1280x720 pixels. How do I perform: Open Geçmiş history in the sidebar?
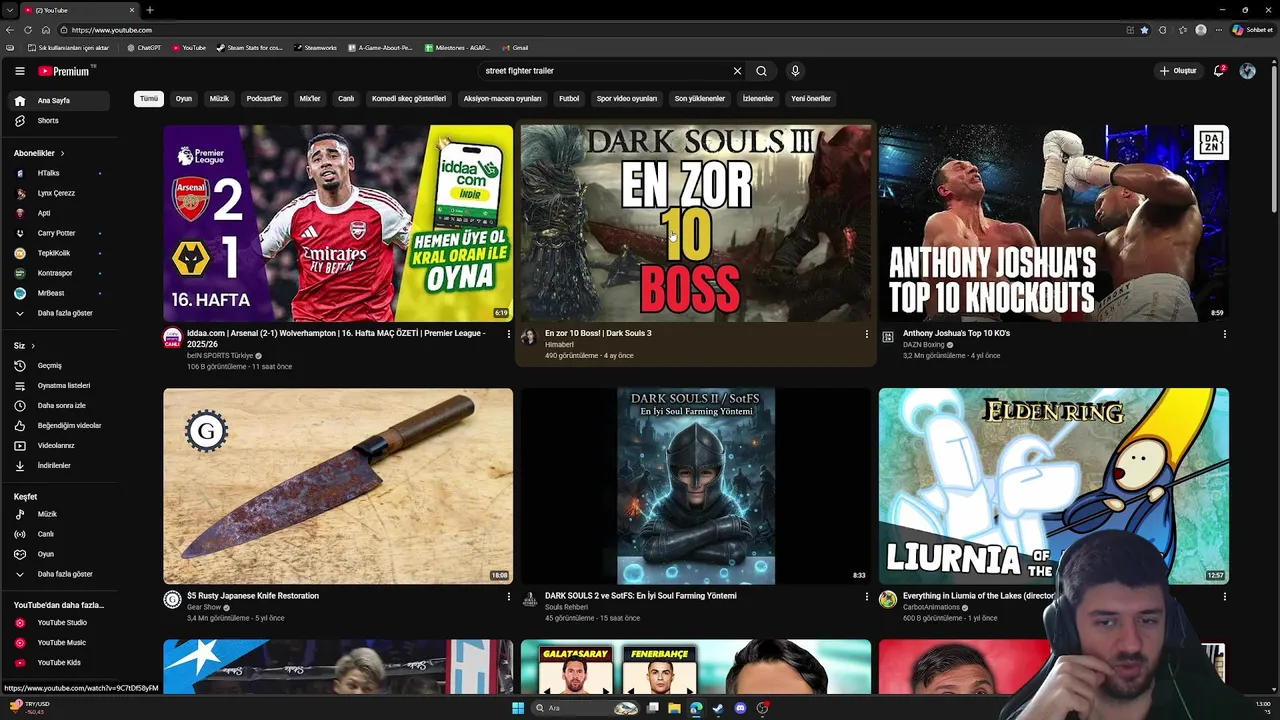click(x=60, y=366)
